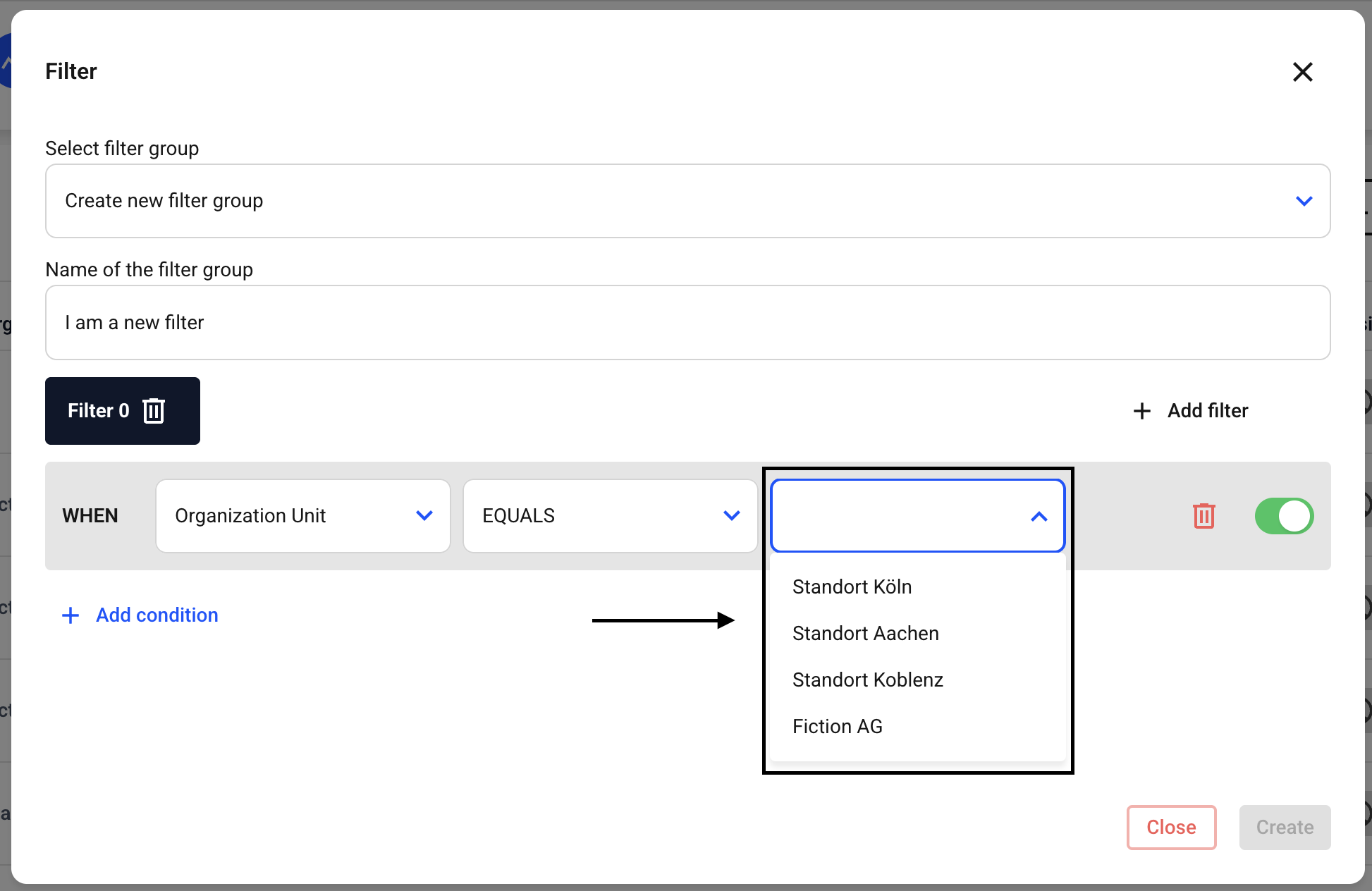Click the trash icon on Filter 0 tab
The image size is (1372, 891).
154,411
